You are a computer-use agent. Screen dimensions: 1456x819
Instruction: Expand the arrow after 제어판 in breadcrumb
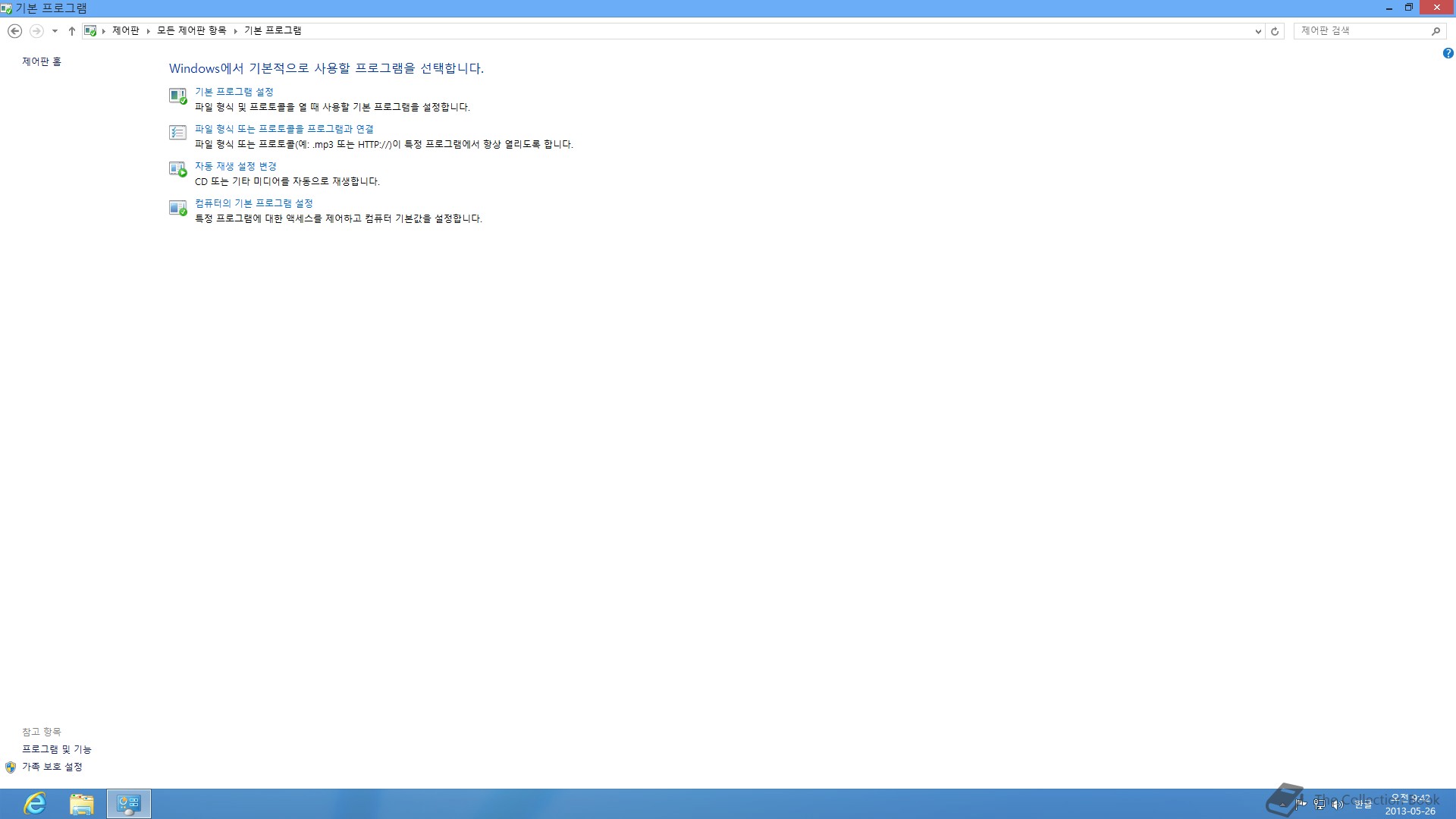[149, 31]
